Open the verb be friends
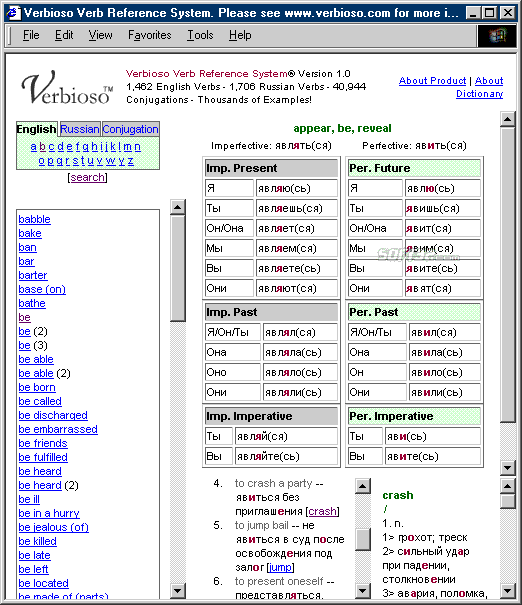The height and width of the screenshot is (605, 522). 43,443
